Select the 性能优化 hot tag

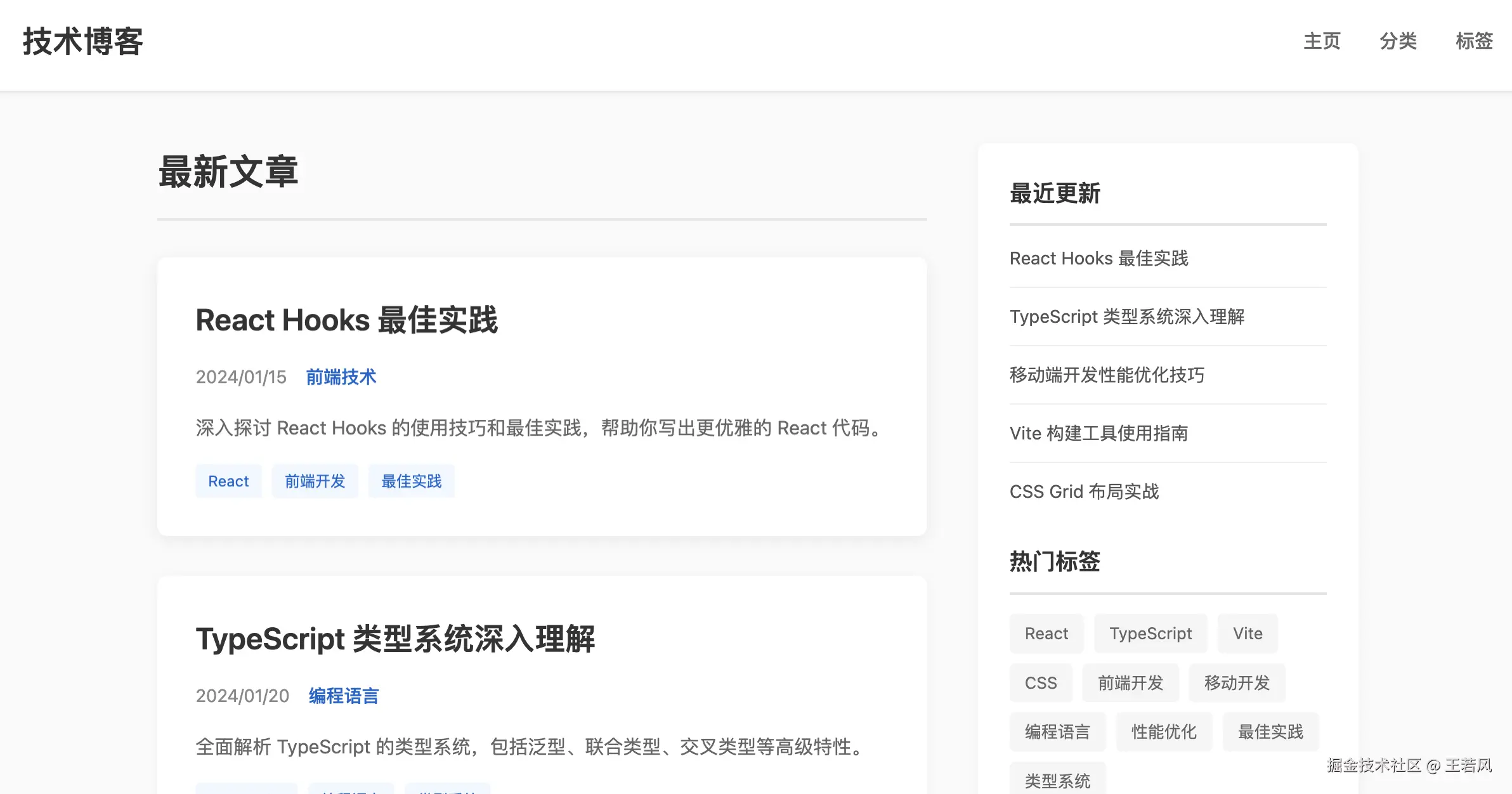(1164, 732)
